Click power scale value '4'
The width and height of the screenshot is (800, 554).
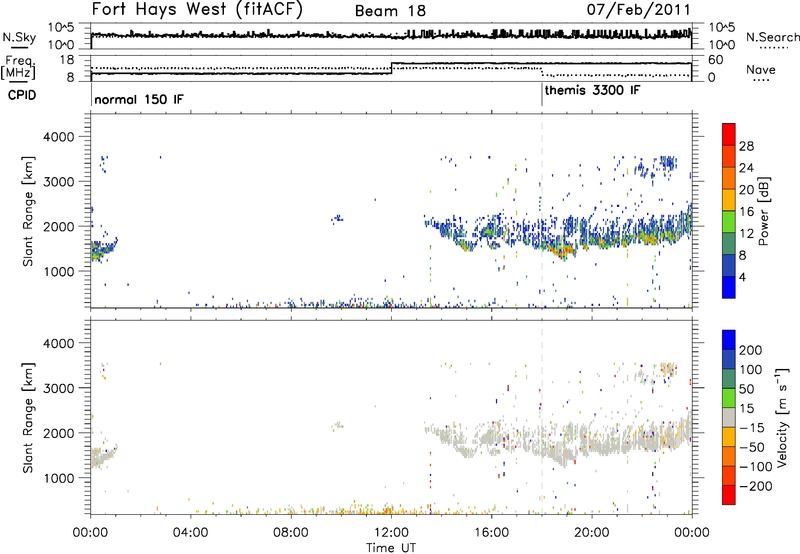(742, 277)
